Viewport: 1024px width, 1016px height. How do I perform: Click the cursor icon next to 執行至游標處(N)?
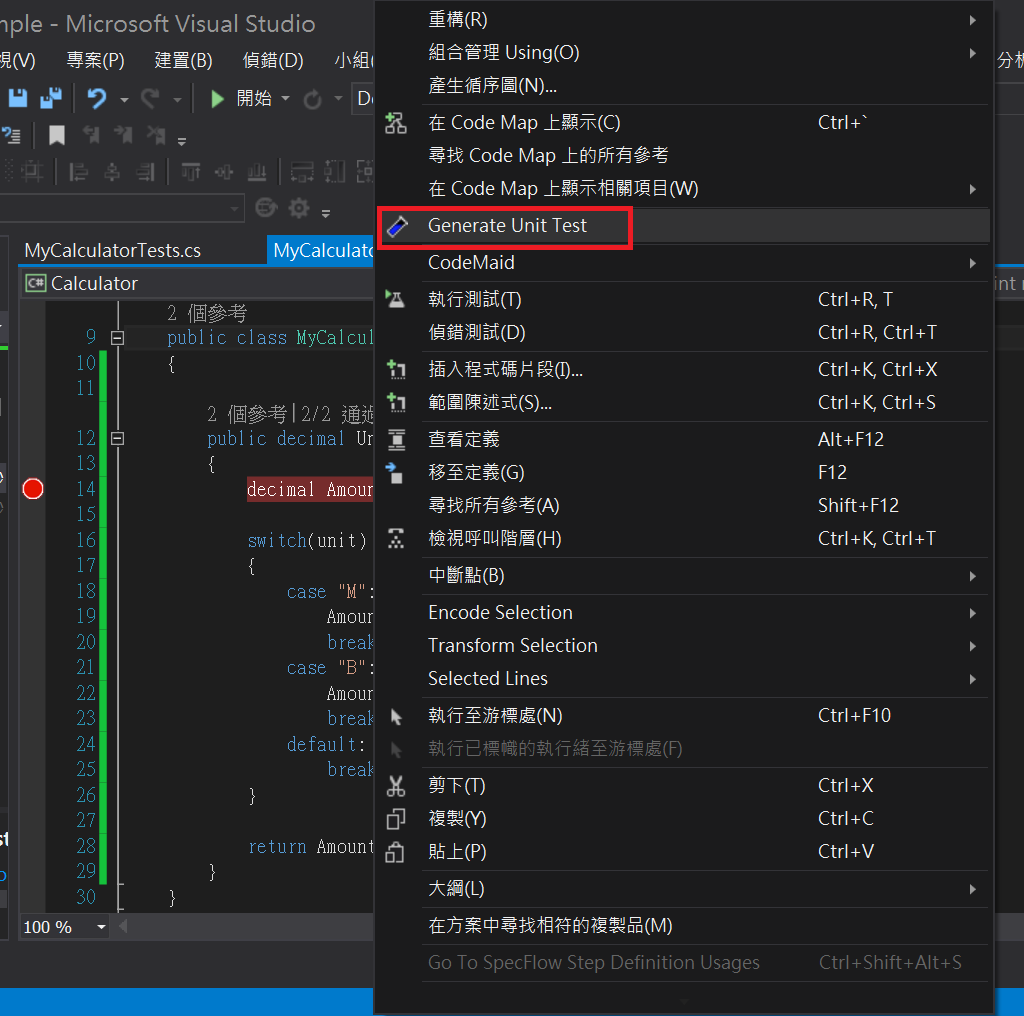coord(396,716)
